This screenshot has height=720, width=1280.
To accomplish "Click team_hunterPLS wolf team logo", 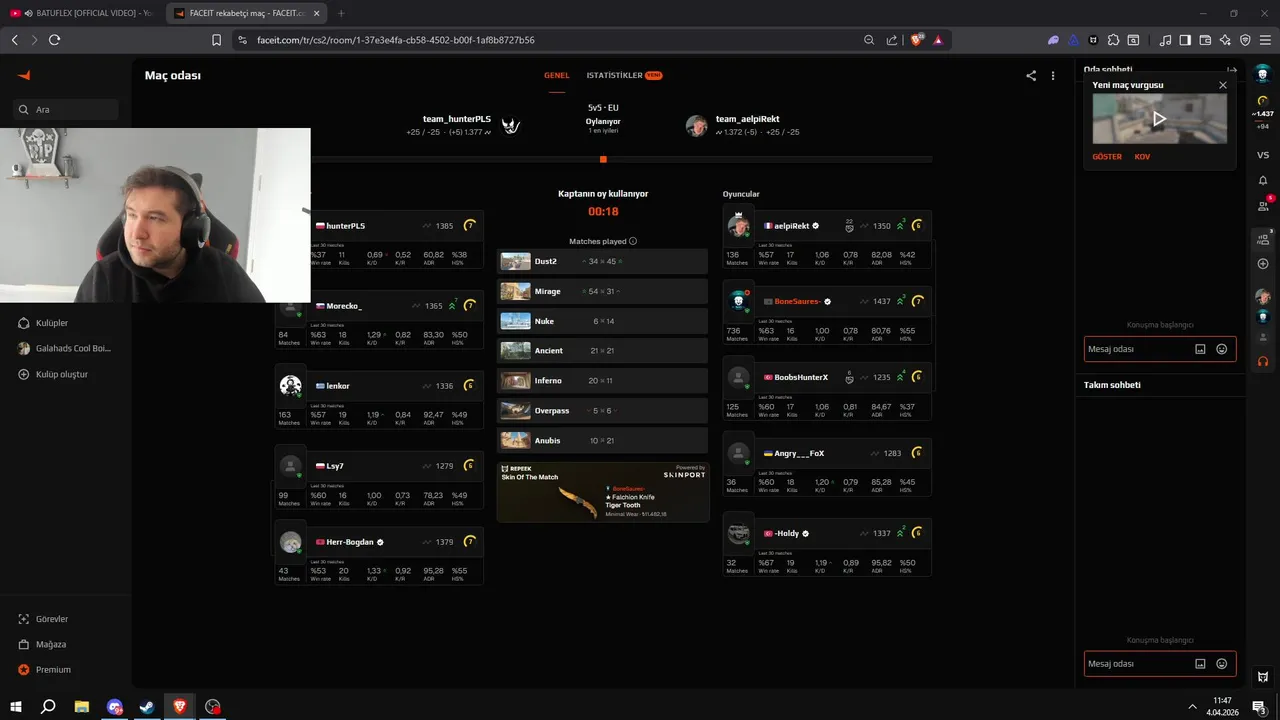I will [511, 126].
